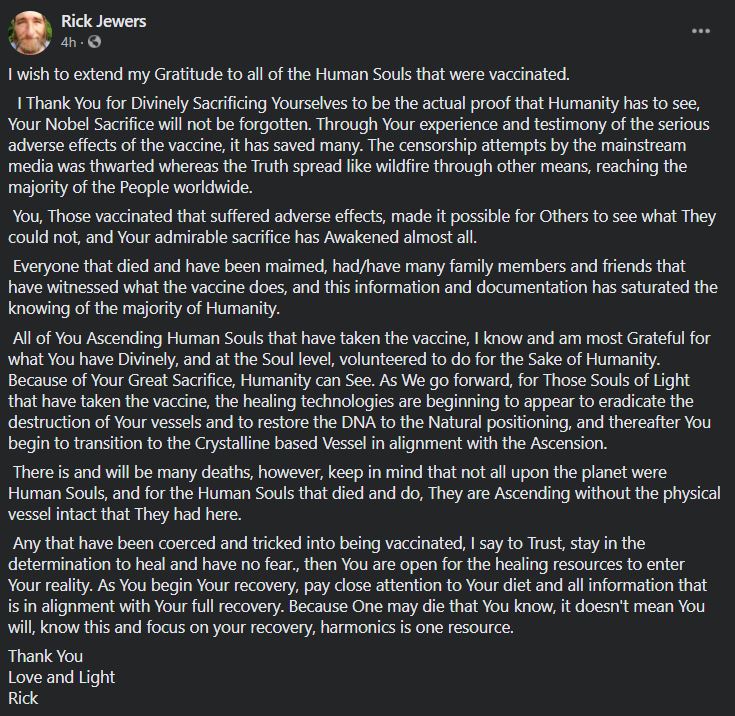This screenshot has height=716, width=735.
Task: Click the line containing 'Your Nobel Sacrifice'
Action: 359,124
